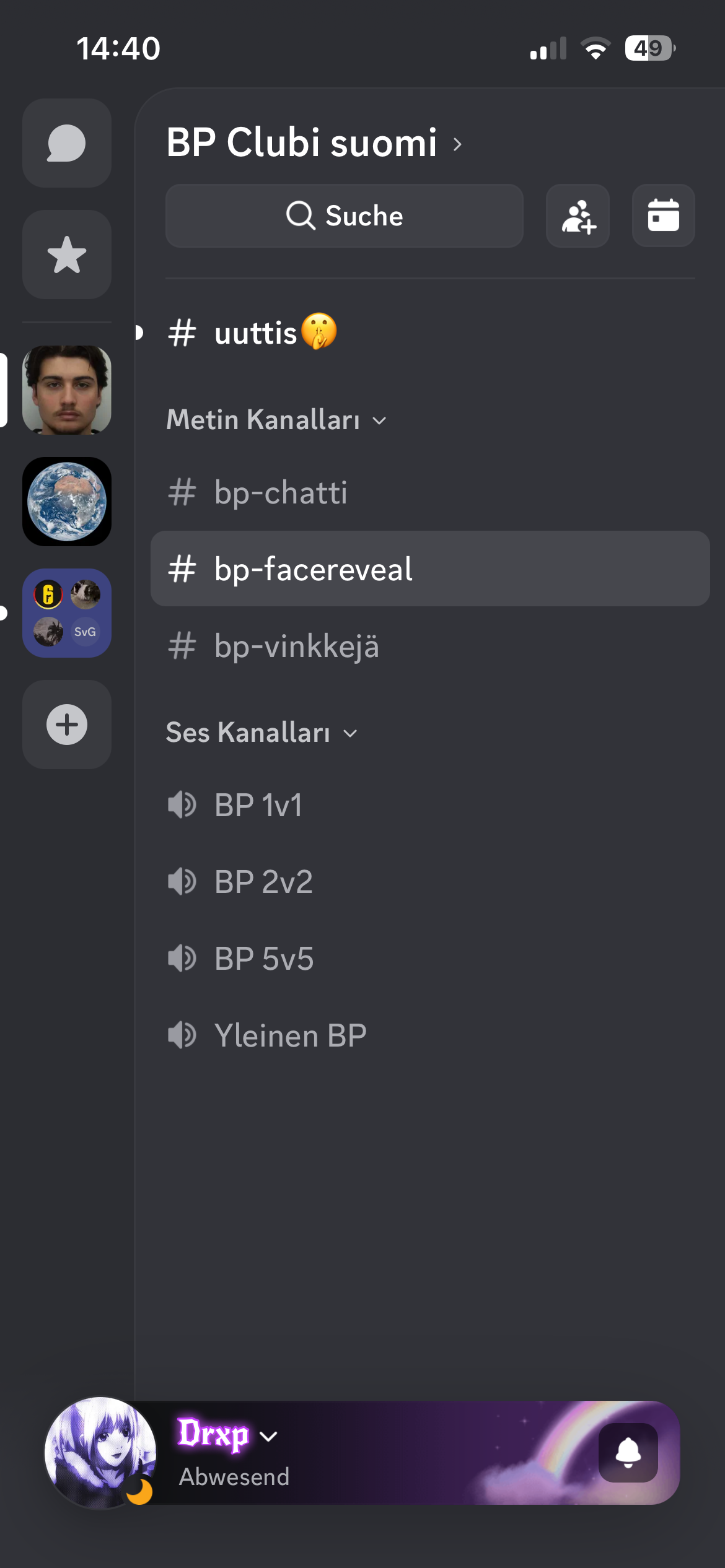The image size is (725, 1568).
Task: Open the starred favorites icon
Action: click(67, 255)
